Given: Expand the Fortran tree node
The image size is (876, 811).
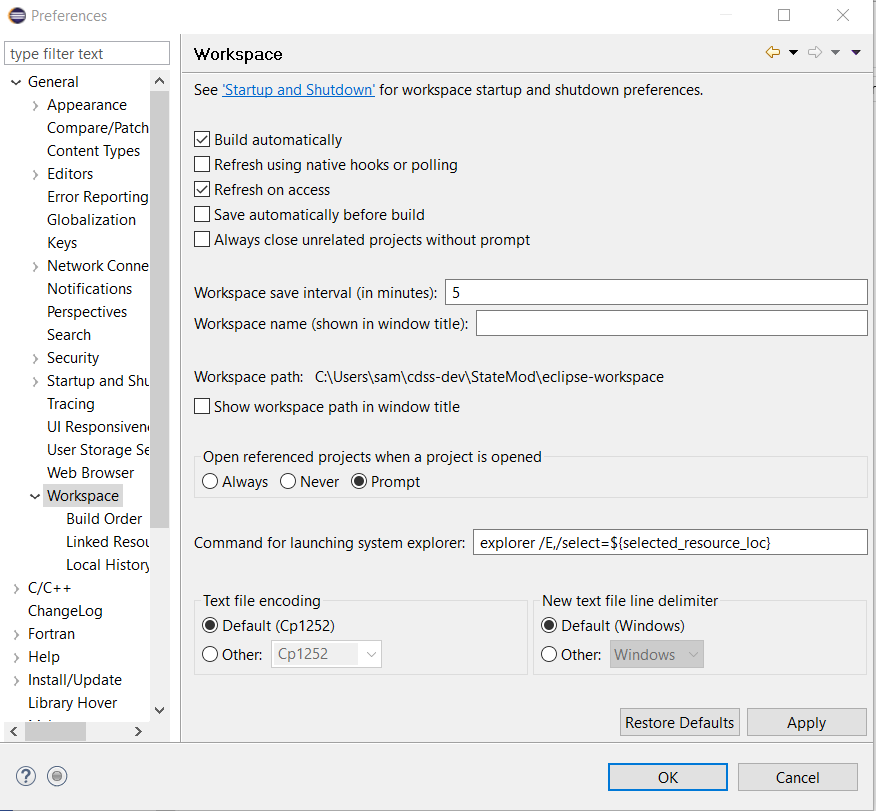Looking at the screenshot, I should point(16,635).
